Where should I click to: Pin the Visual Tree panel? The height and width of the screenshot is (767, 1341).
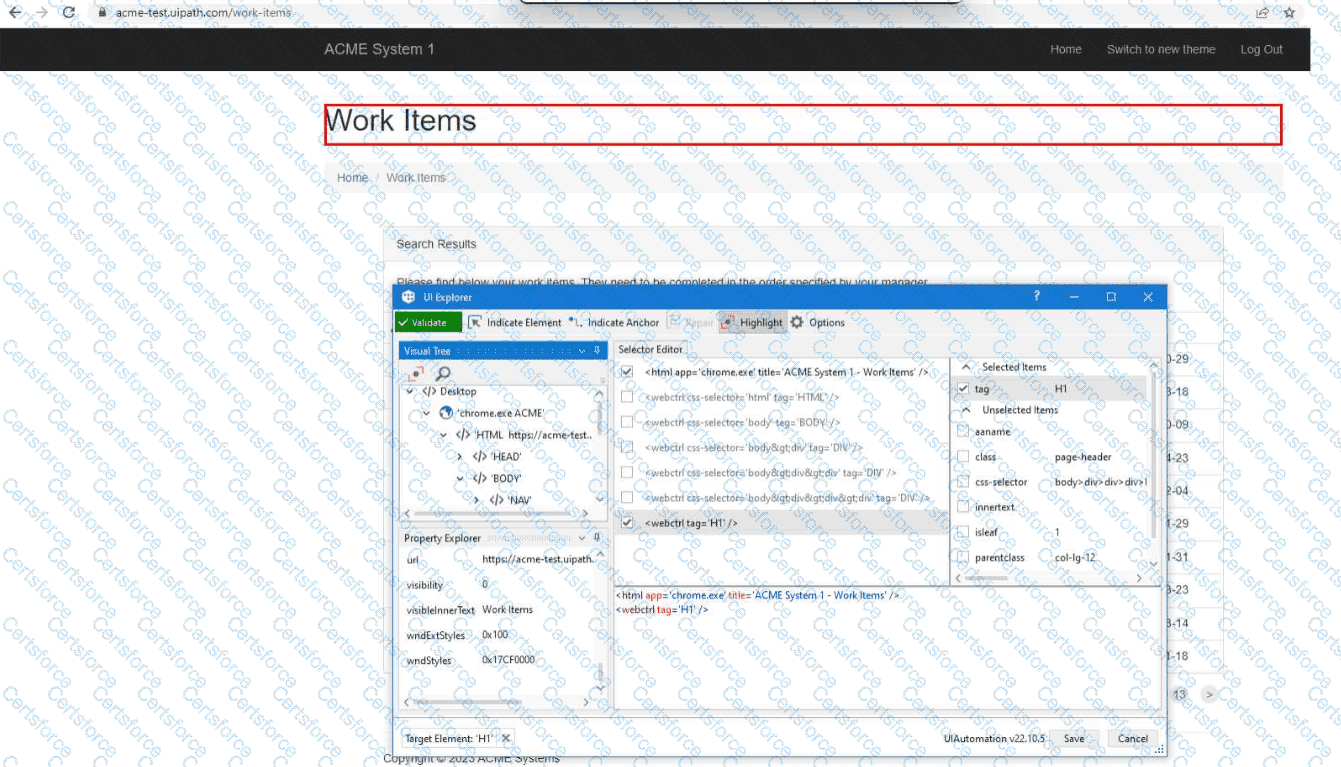[x=597, y=351]
